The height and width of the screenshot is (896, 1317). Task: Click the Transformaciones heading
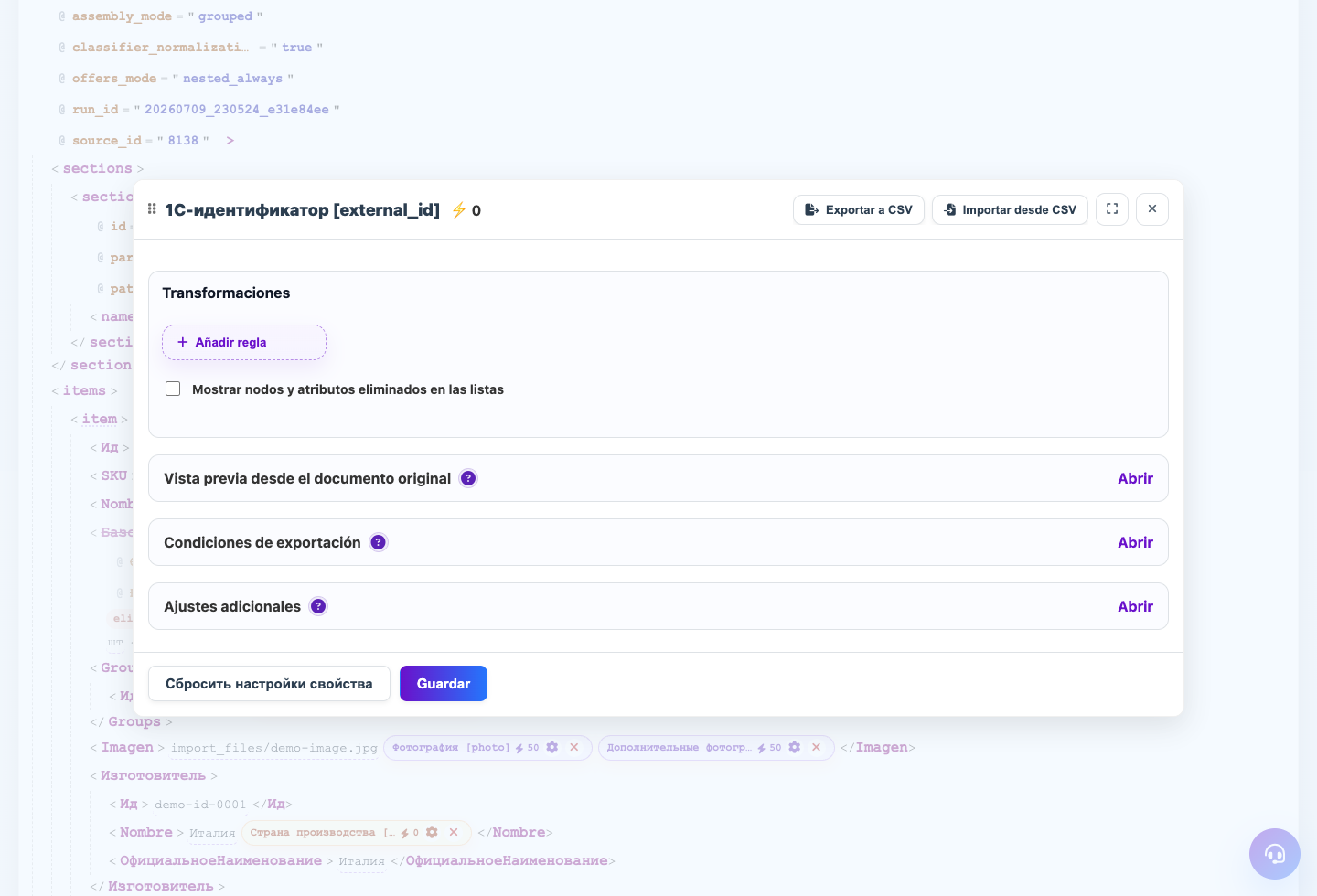(x=226, y=293)
